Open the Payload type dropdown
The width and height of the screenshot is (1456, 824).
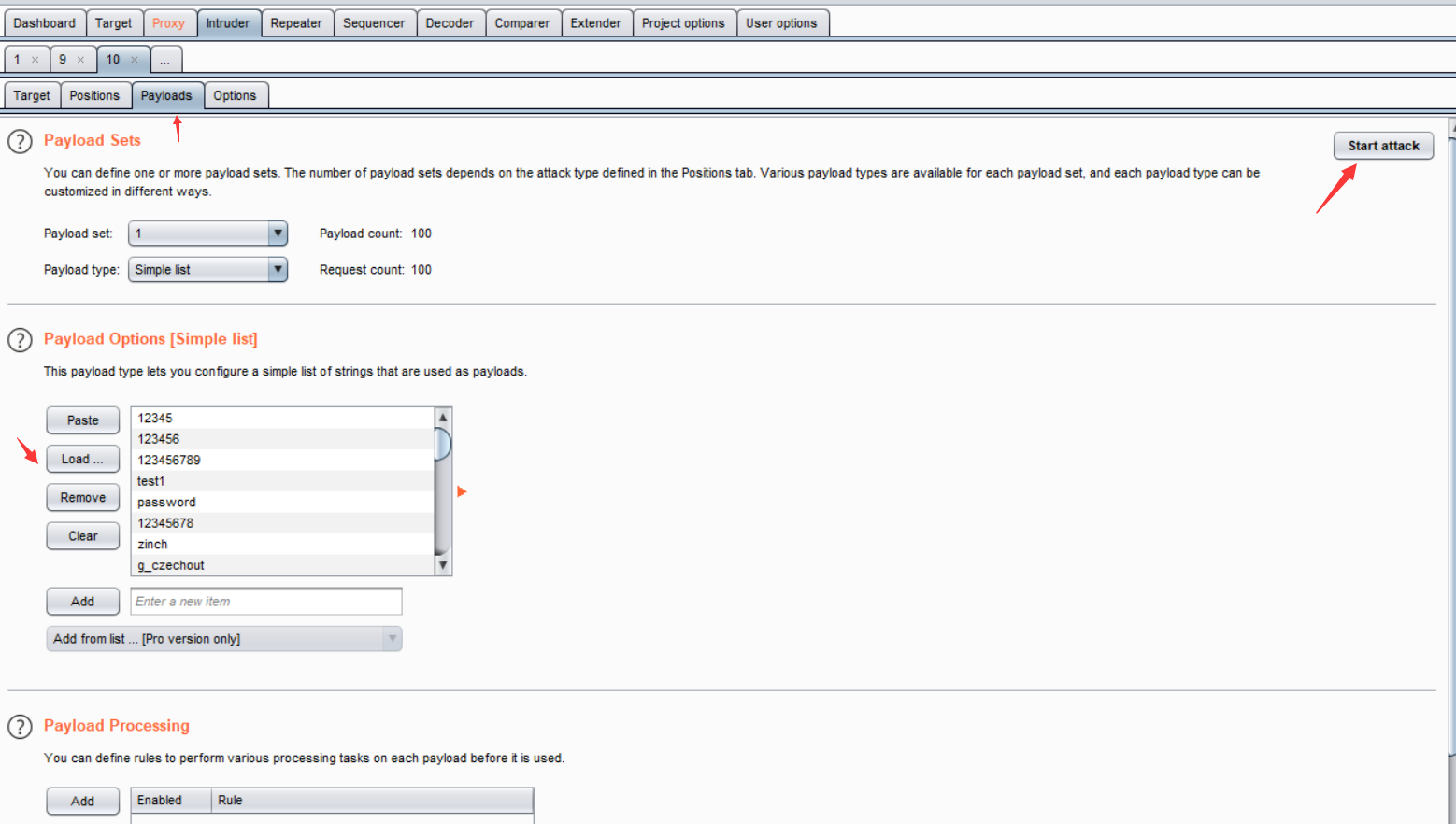click(277, 270)
